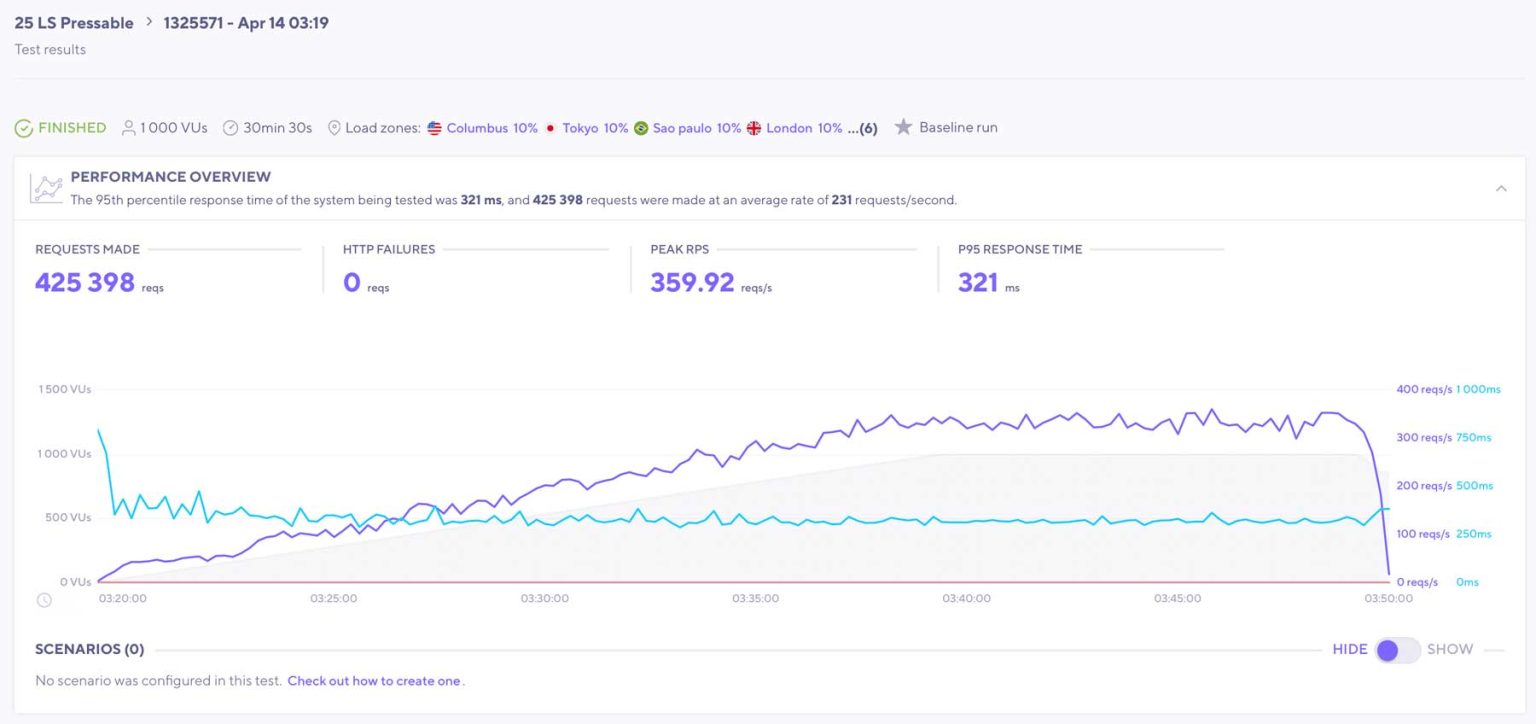Click the Baseline run star icon
The width and height of the screenshot is (1536, 724).
click(x=905, y=126)
